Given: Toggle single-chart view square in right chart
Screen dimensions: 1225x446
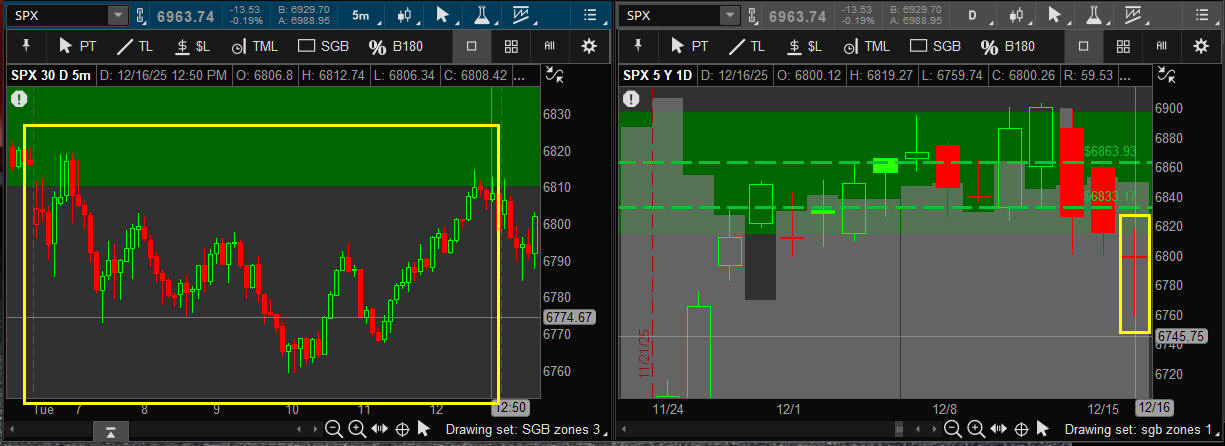Looking at the screenshot, I should pyautogui.click(x=1083, y=46).
